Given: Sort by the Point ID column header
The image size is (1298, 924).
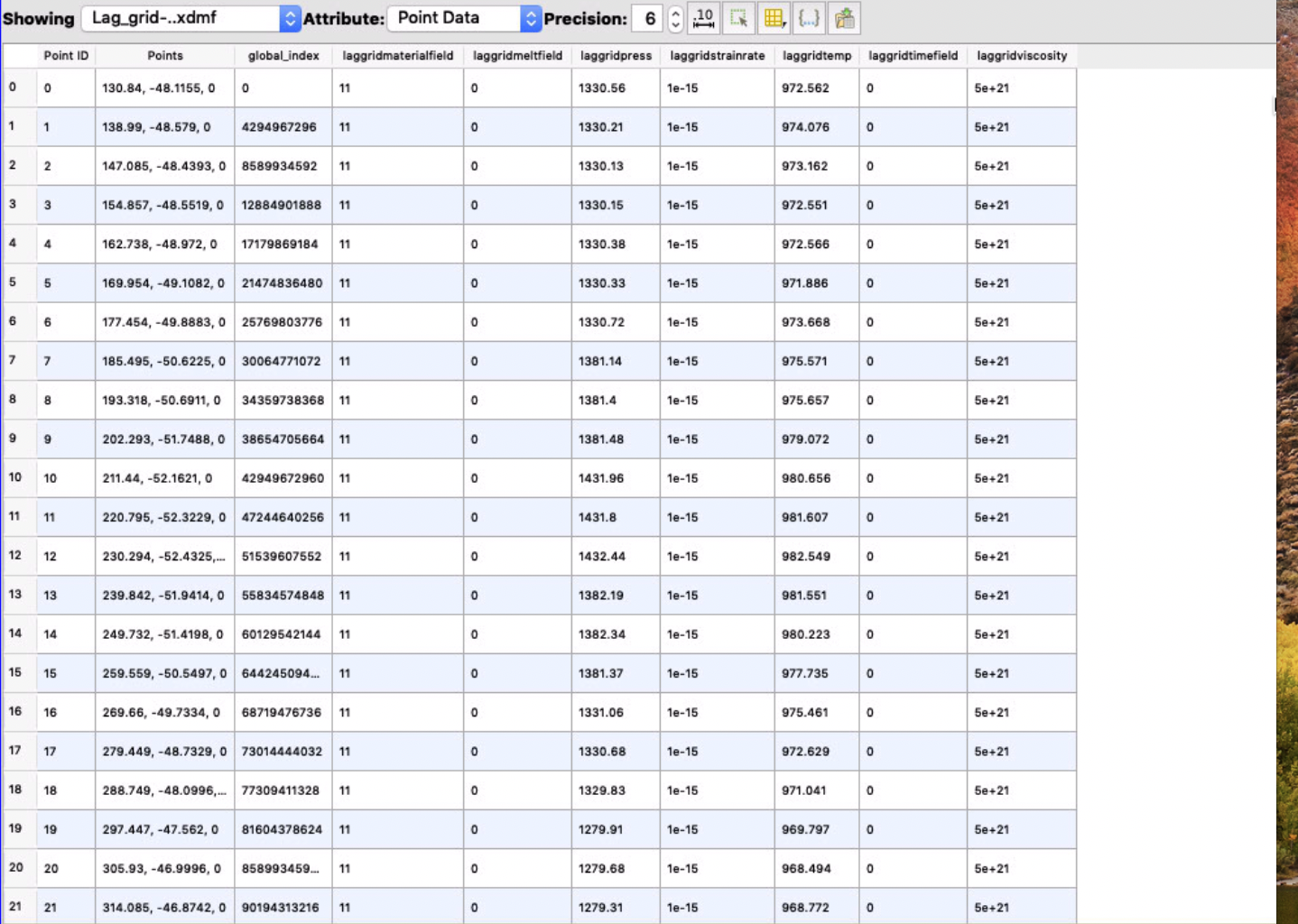Looking at the screenshot, I should (65, 55).
